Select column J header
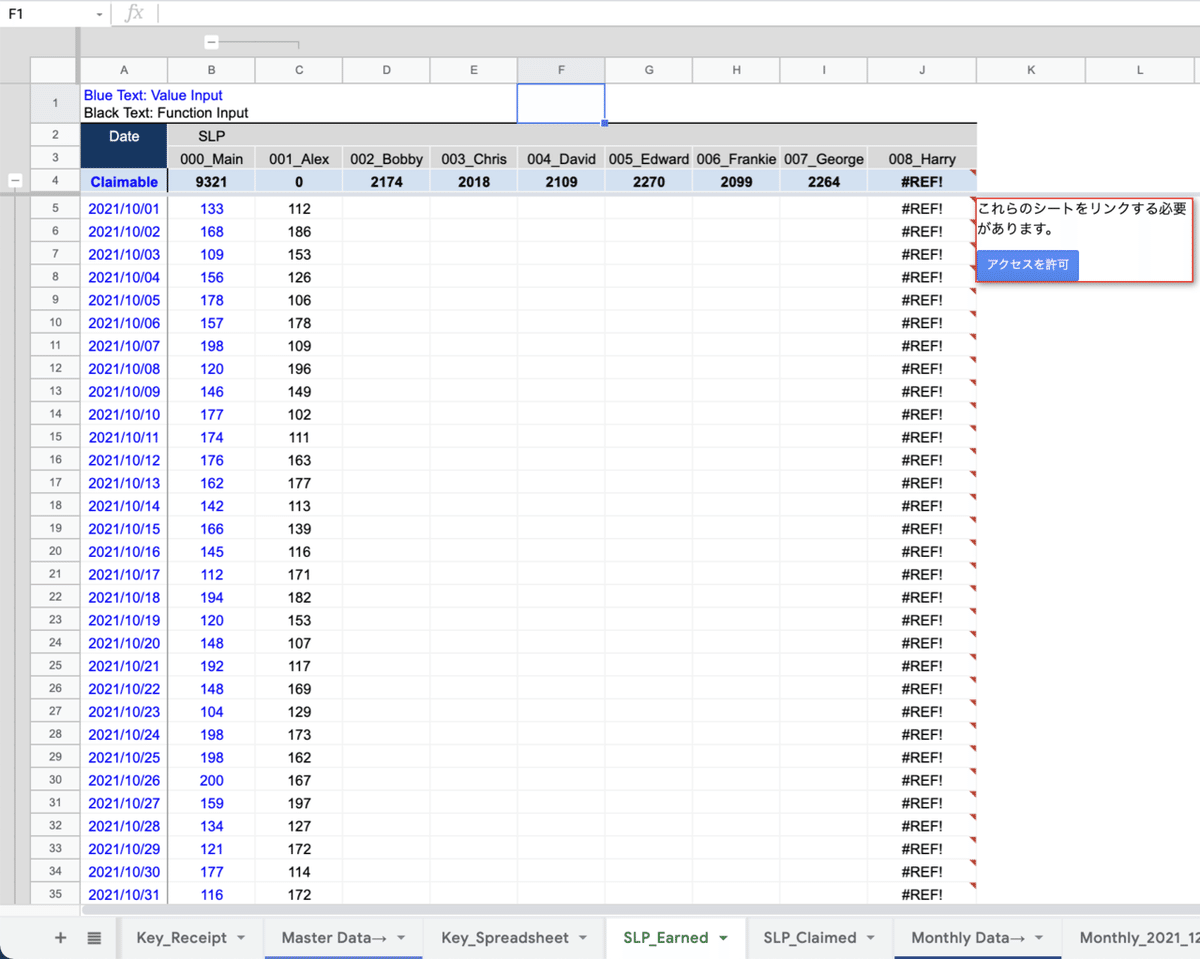This screenshot has height=959, width=1200. click(x=922, y=70)
